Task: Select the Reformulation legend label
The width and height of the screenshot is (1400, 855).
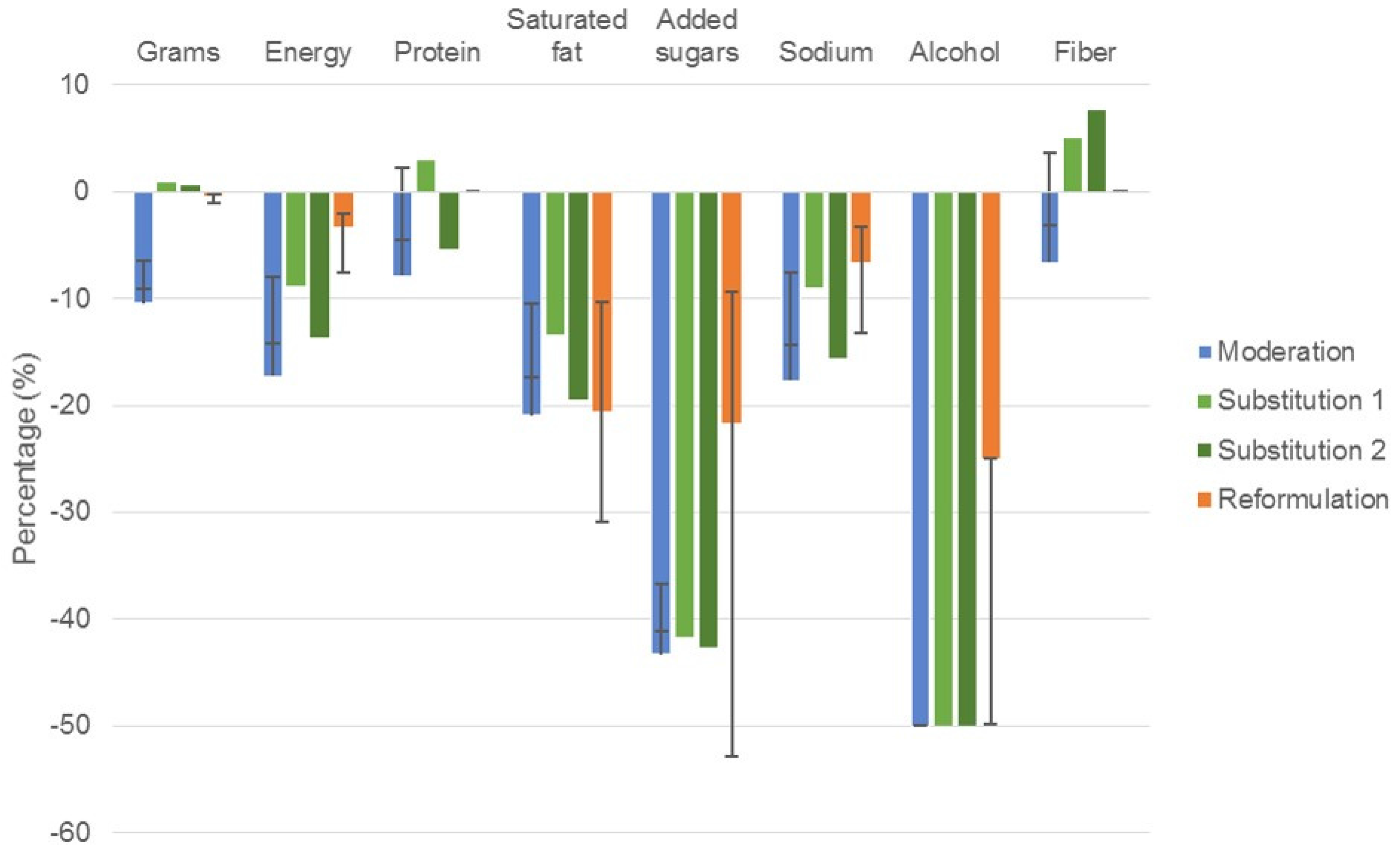Action: click(1303, 499)
